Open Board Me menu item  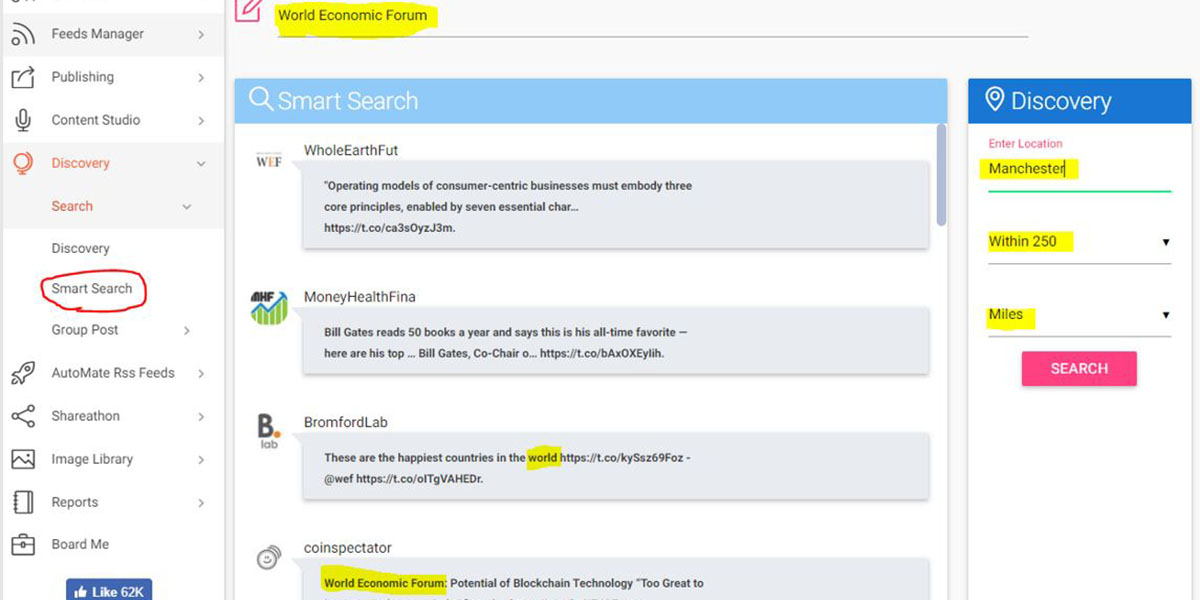[81, 545]
